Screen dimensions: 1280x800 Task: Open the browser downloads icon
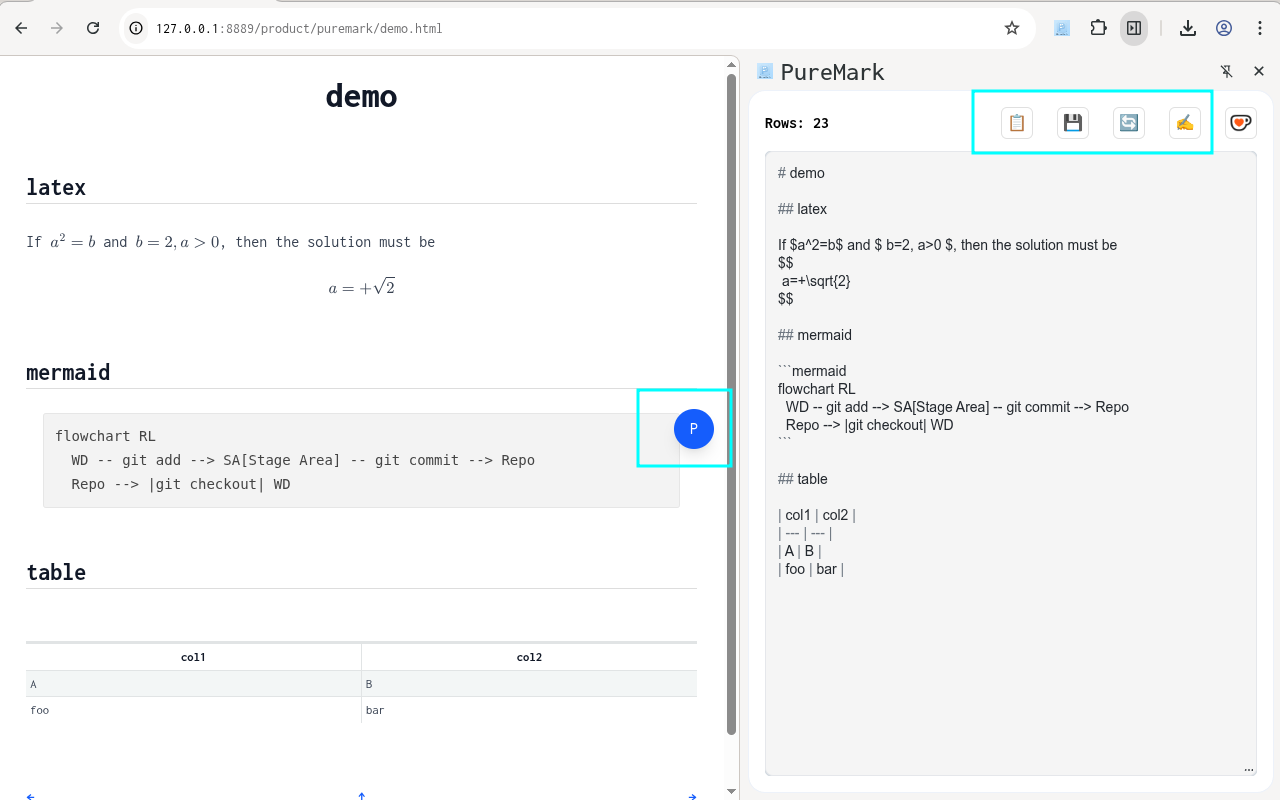tap(1188, 28)
